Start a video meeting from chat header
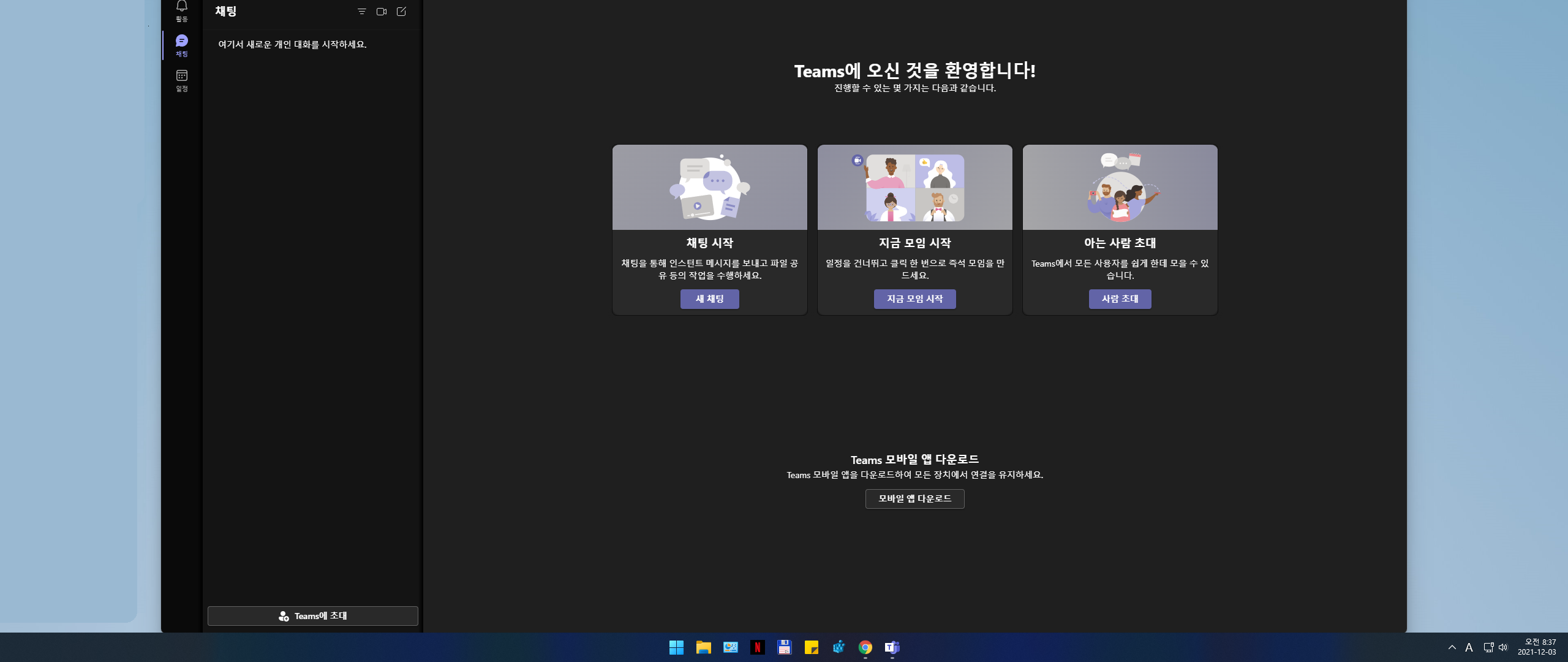 click(x=382, y=12)
